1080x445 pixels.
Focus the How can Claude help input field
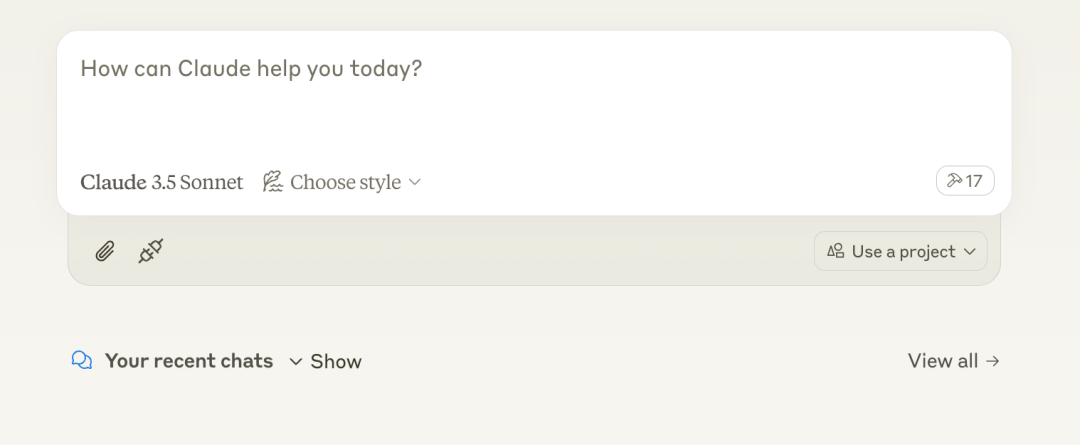[251, 69]
